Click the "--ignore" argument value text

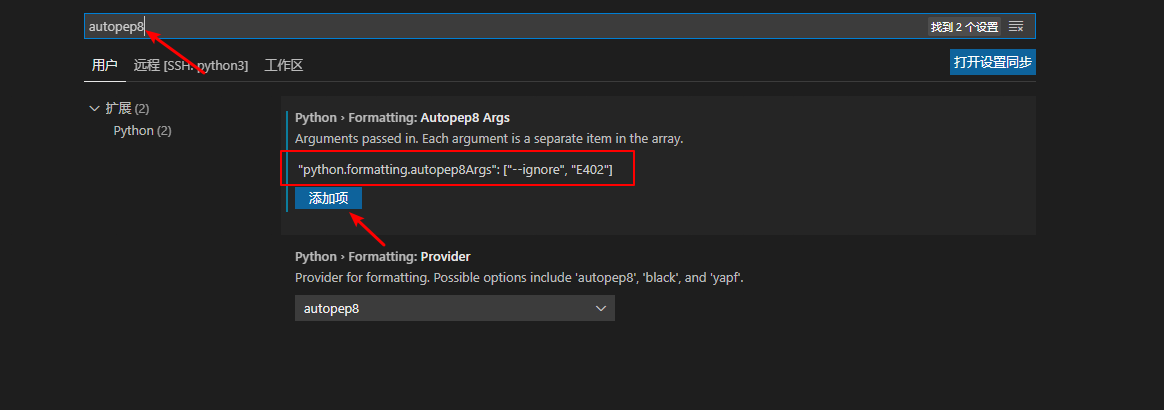[x=535, y=171]
